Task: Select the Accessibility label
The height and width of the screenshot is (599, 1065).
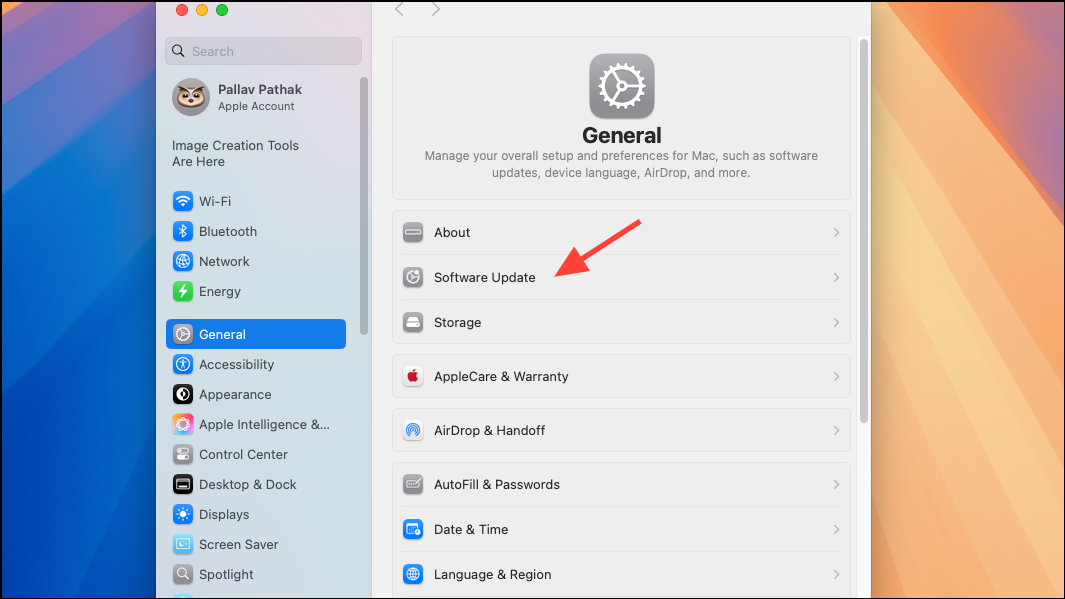Action: [236, 364]
